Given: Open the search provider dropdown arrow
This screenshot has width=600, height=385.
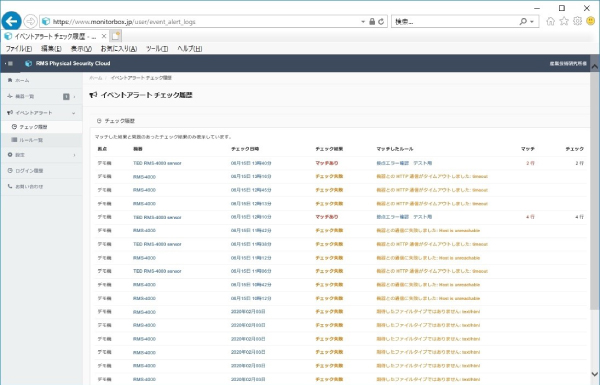Looking at the screenshot, I should point(532,22).
